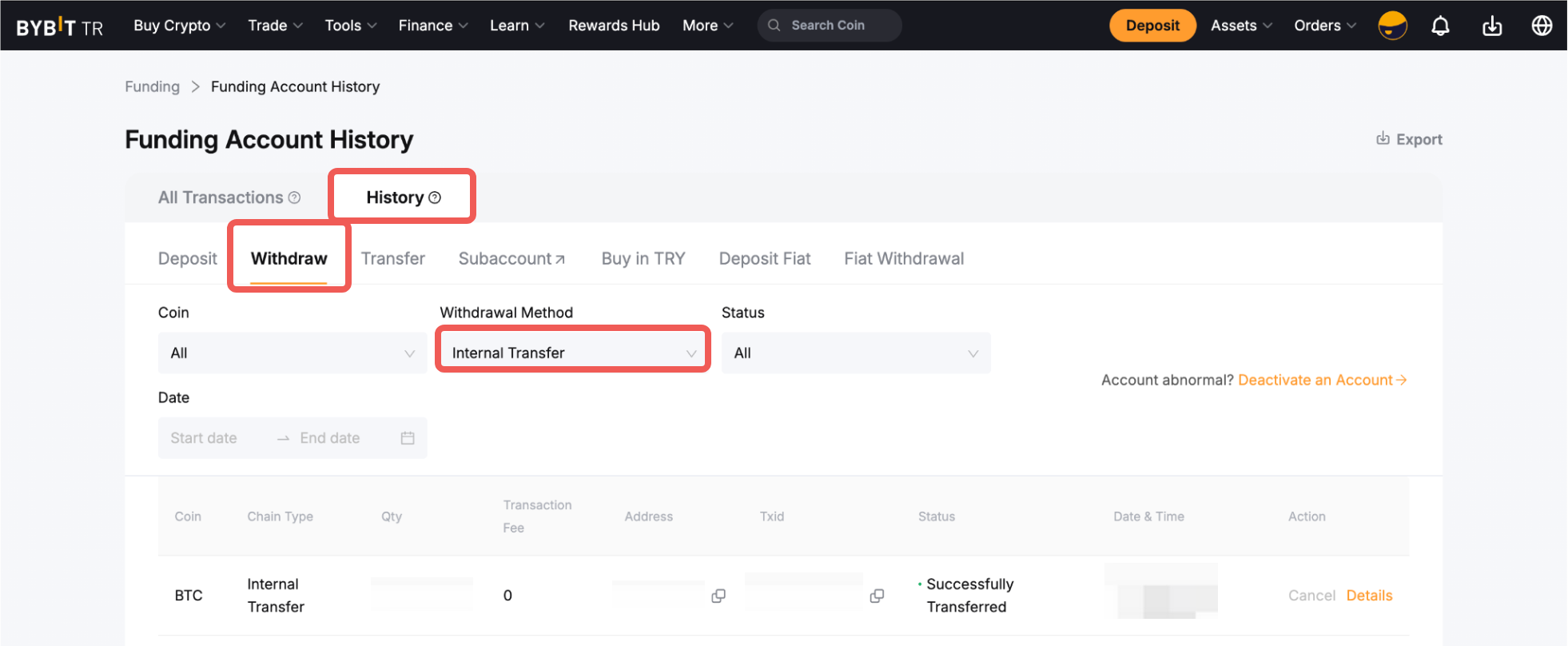
Task: Click the notification bell icon
Action: (x=1440, y=26)
